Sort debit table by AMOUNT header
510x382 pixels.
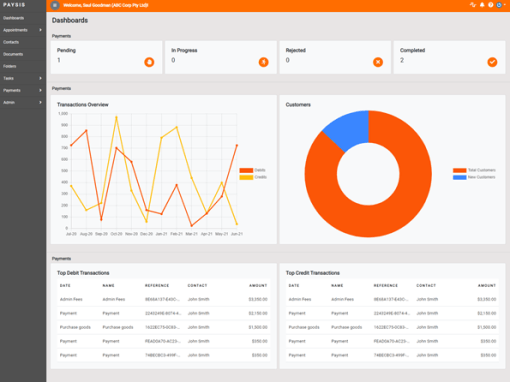tap(258, 286)
